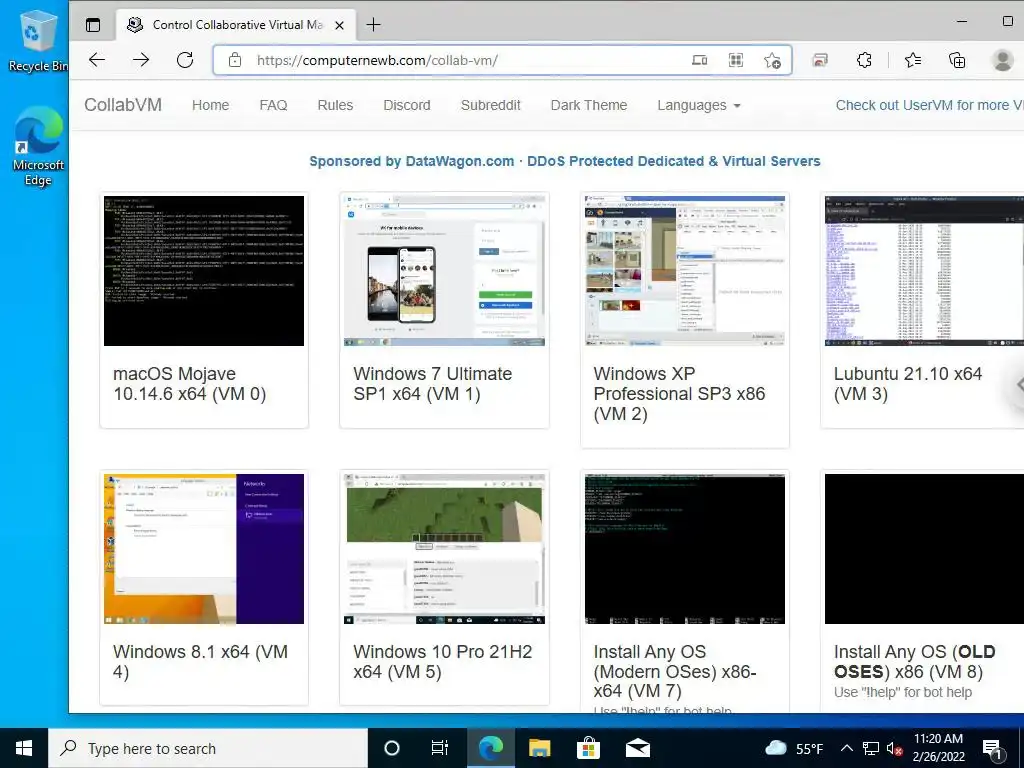Open the Windows XP Professional VM 2 thumbnail
1024x768 pixels.
coord(684,271)
